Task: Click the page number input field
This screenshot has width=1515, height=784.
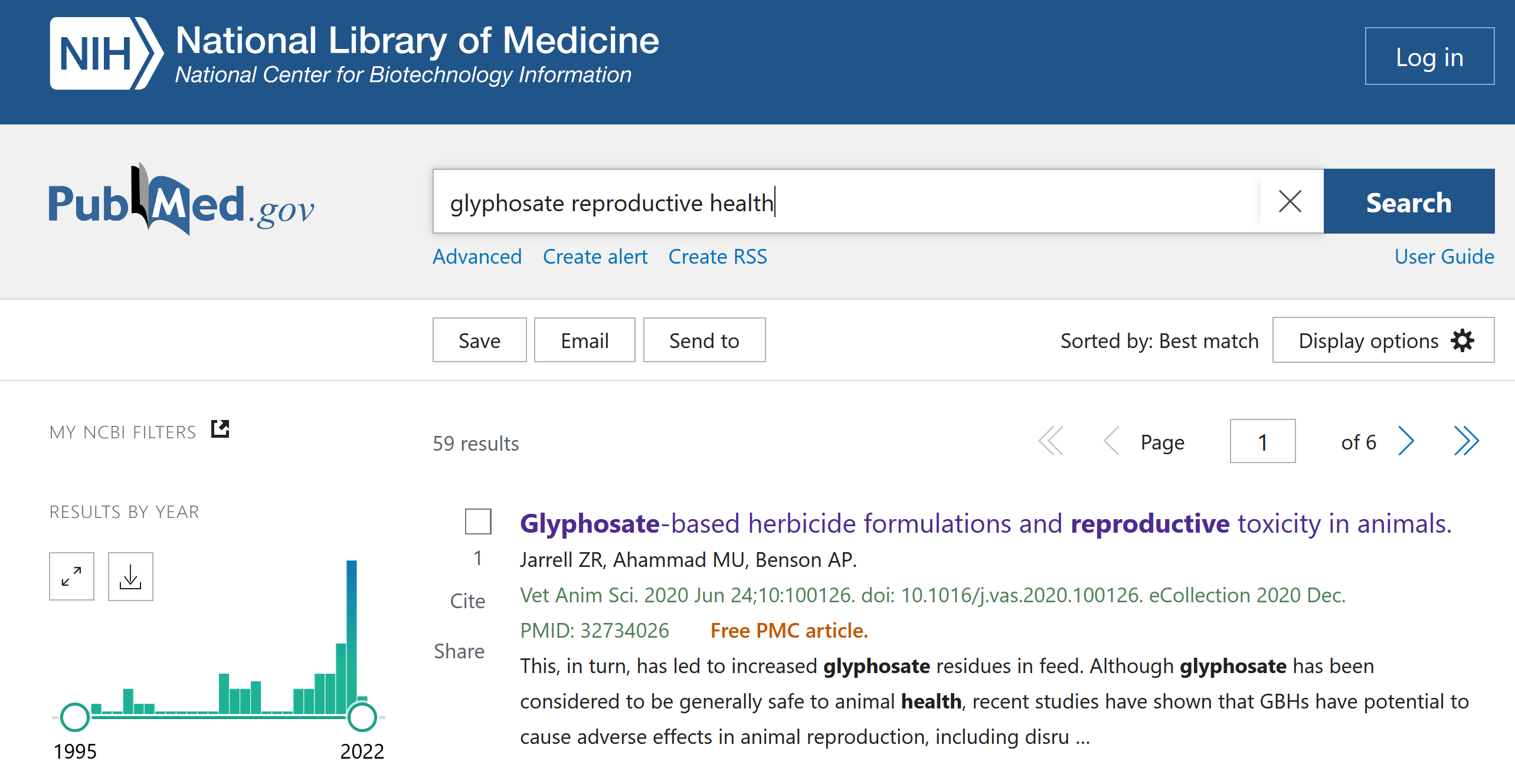Action: pos(1262,441)
